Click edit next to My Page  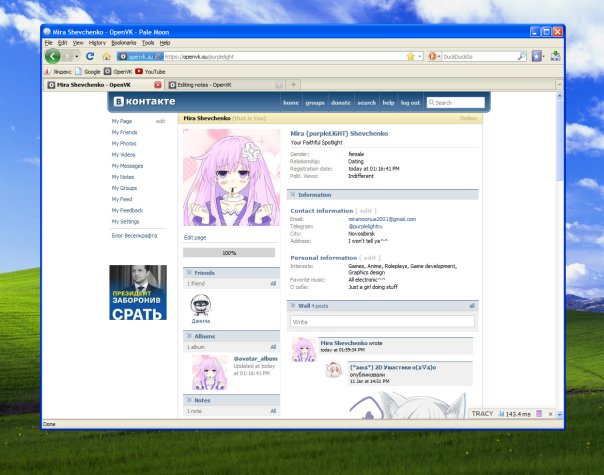[160, 121]
